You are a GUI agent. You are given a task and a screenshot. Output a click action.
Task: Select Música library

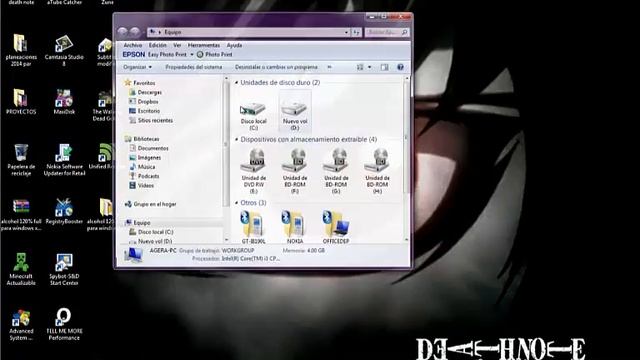[x=142, y=167]
